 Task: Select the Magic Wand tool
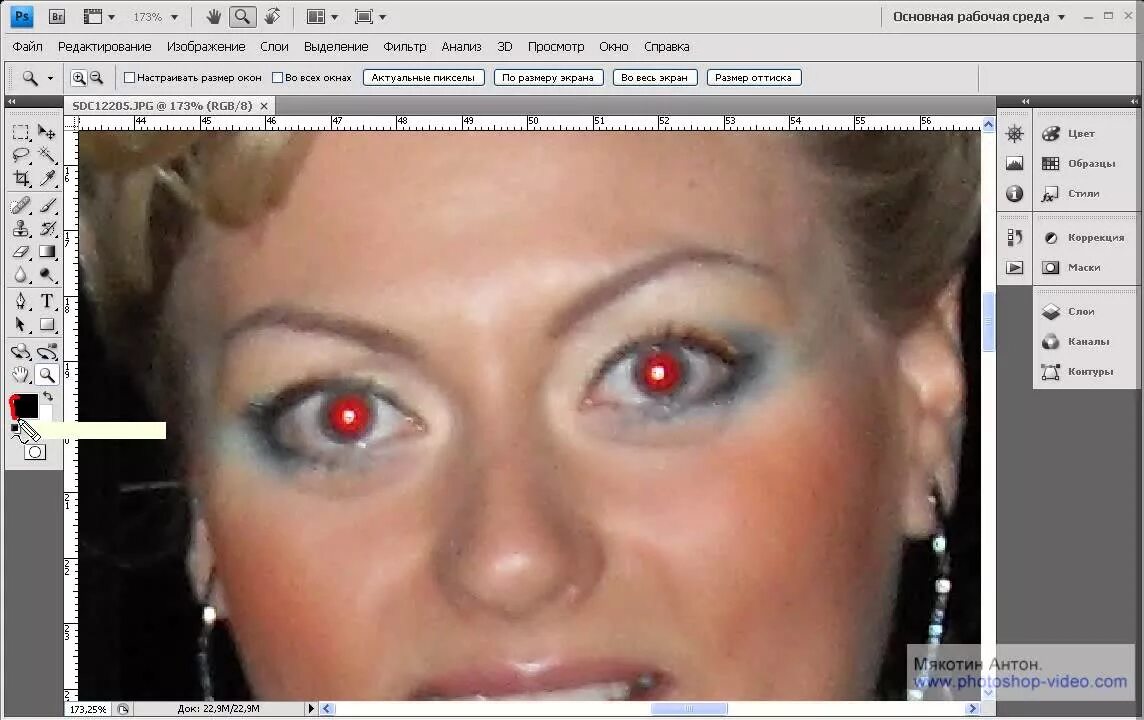(47, 155)
